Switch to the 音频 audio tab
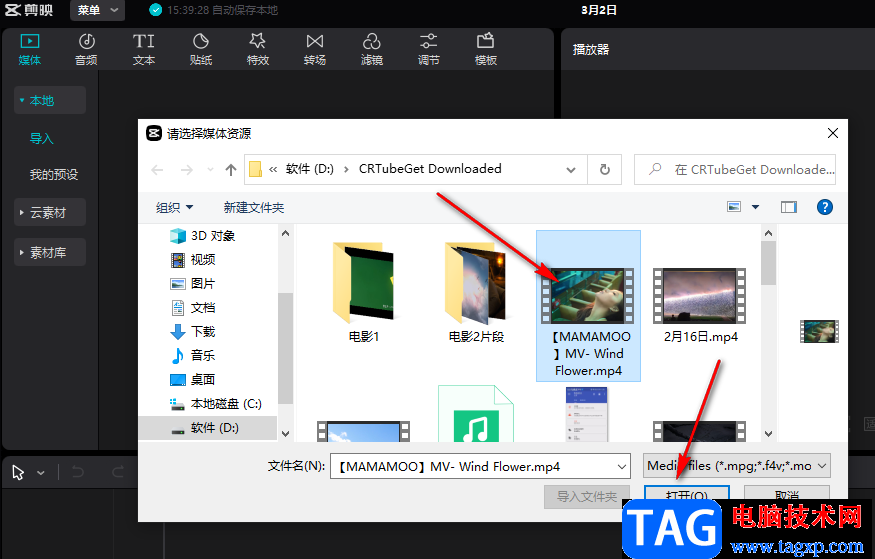This screenshot has width=875, height=559. [x=86, y=50]
